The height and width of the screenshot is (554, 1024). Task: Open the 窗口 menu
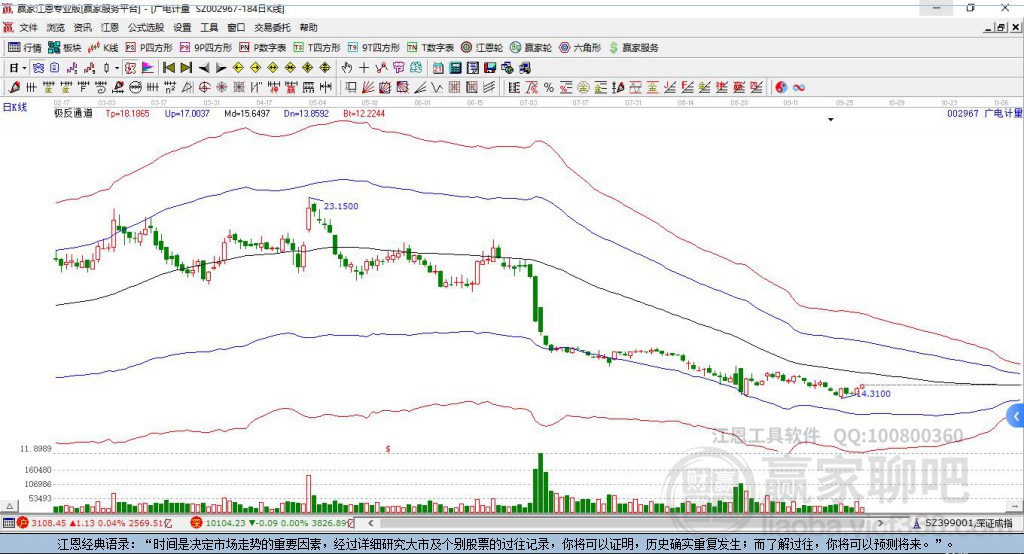pyautogui.click(x=236, y=27)
